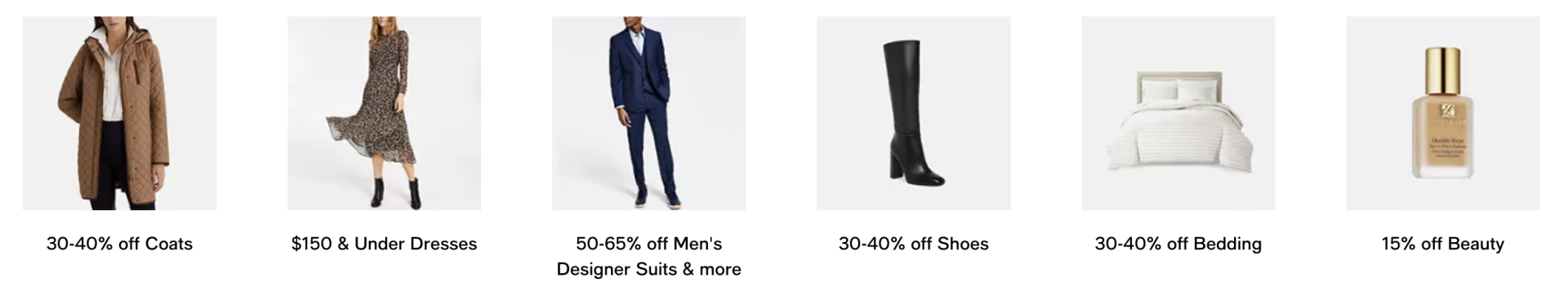Open the black knee-high boot image

(913, 113)
